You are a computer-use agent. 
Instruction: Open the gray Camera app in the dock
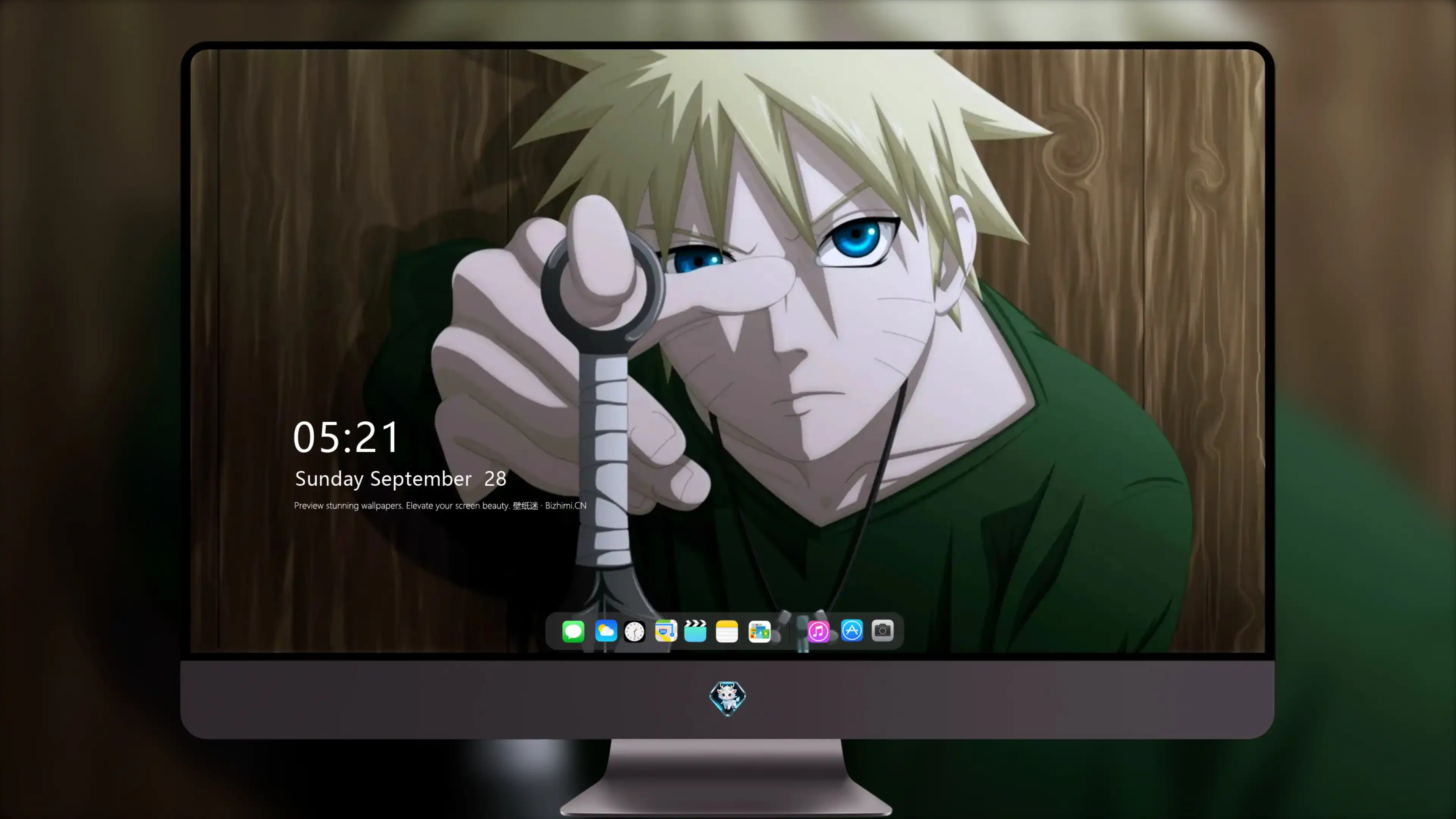click(x=882, y=630)
